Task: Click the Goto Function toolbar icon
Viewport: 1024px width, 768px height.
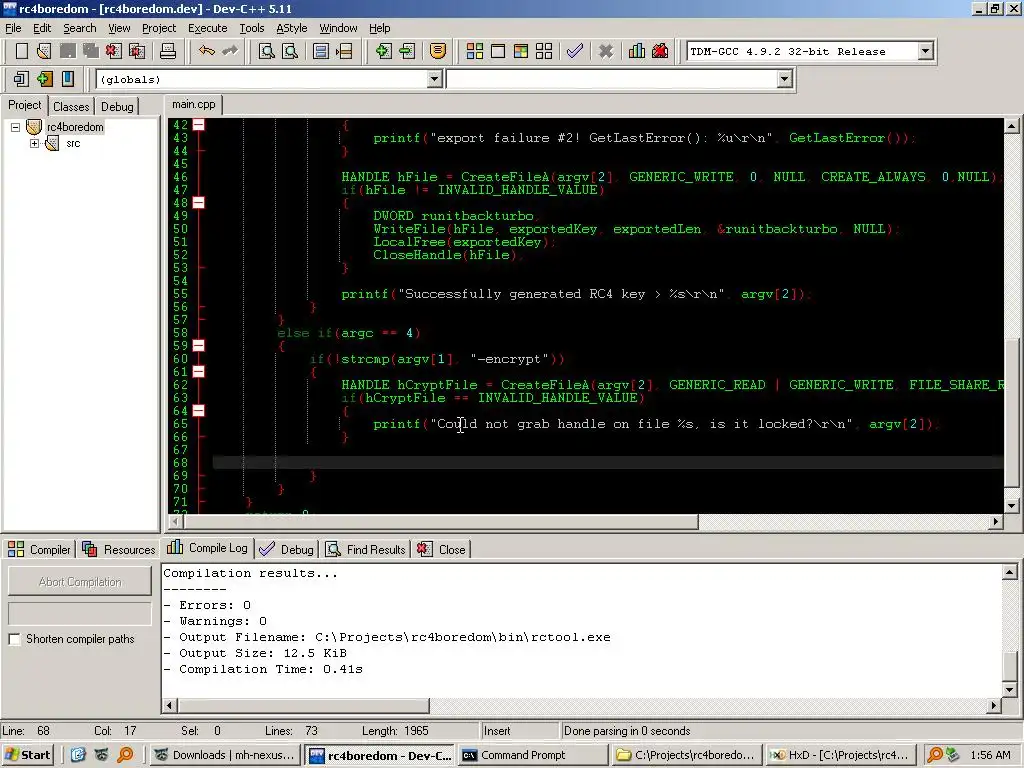Action: point(321,51)
